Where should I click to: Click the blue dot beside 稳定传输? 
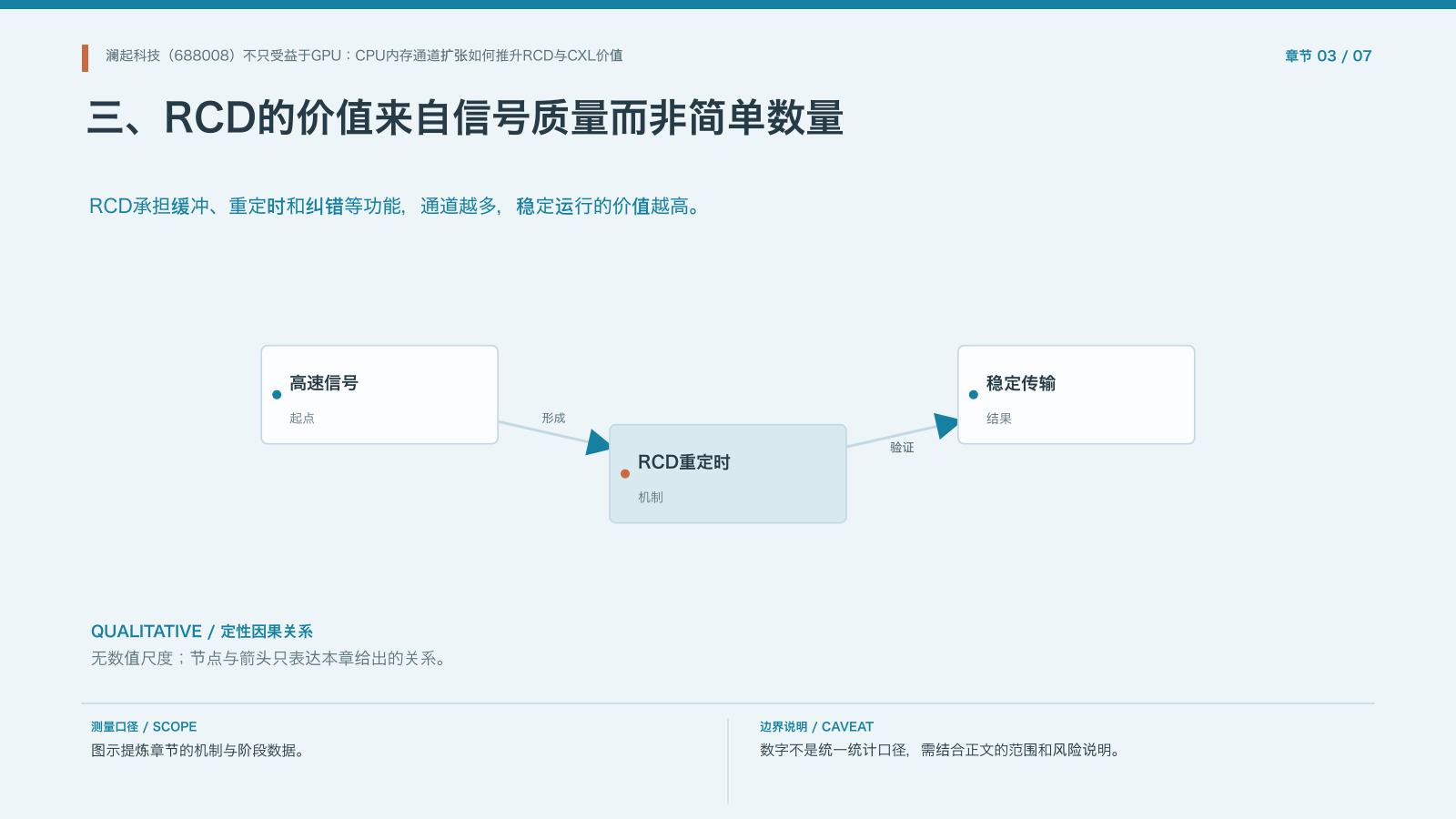click(974, 395)
